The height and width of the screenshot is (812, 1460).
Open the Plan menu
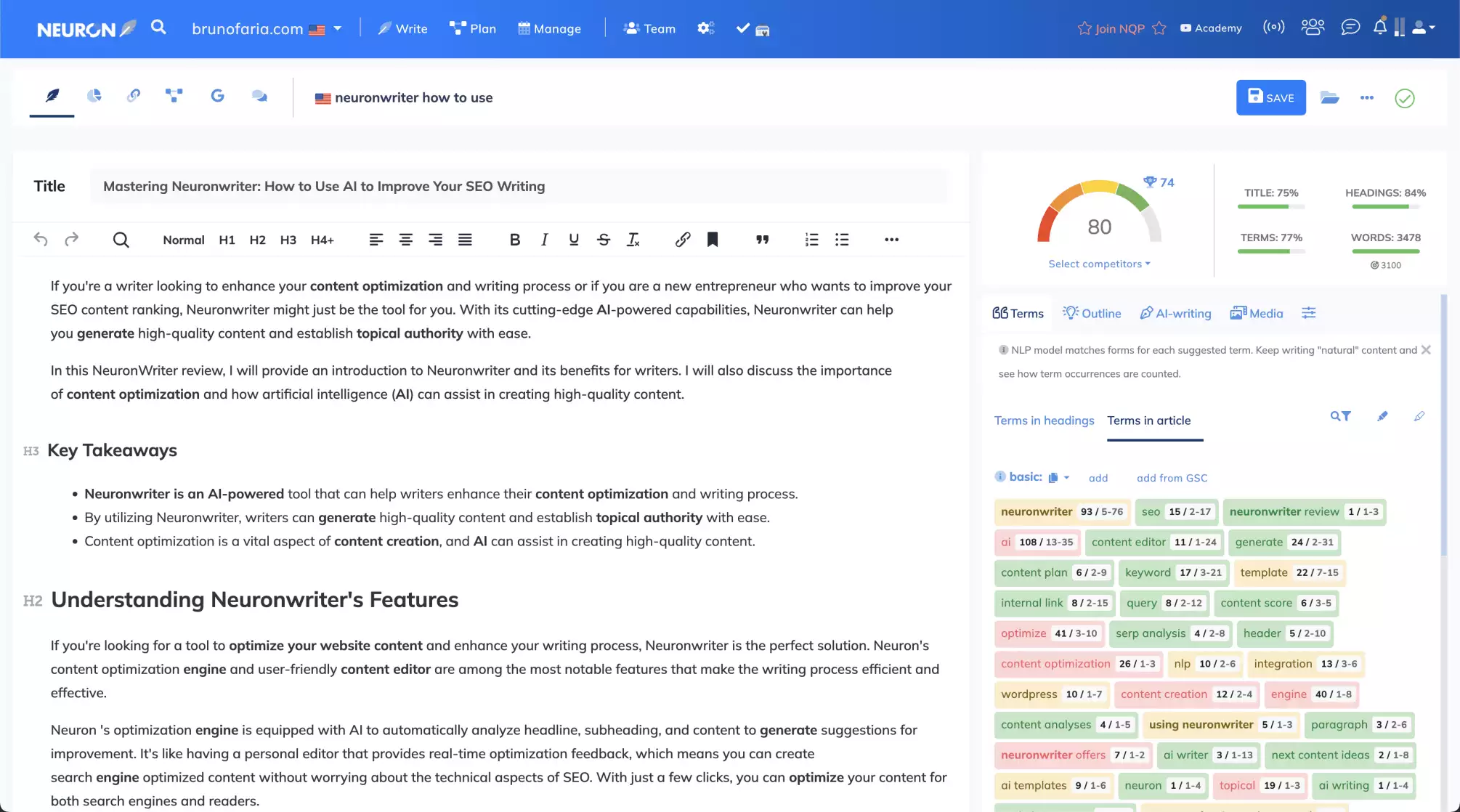coord(473,28)
